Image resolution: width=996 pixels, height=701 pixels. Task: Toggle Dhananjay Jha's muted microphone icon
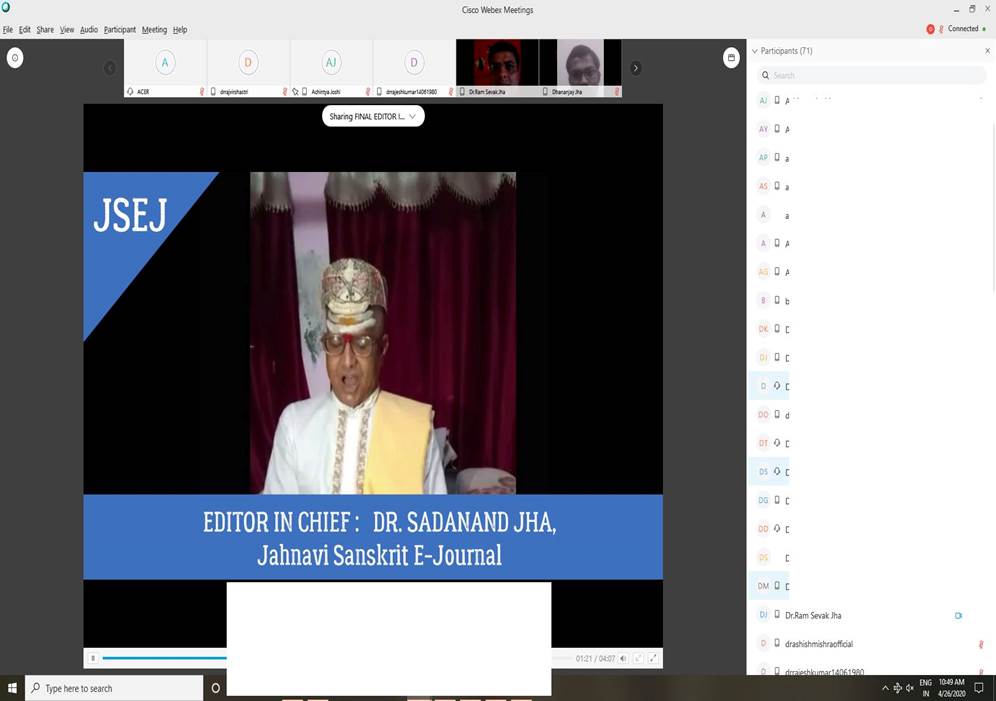(617, 91)
